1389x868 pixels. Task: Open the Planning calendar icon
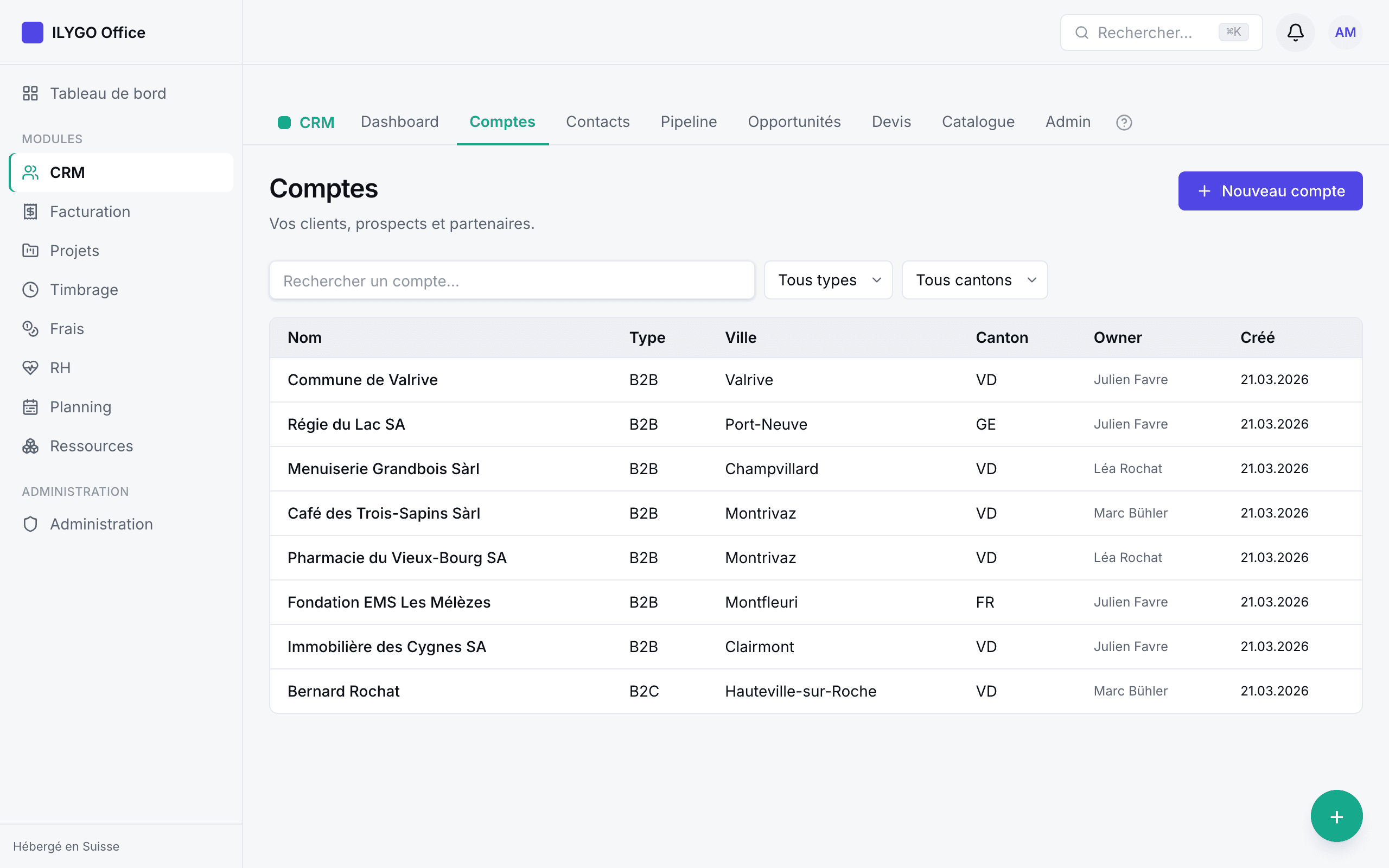click(x=30, y=406)
